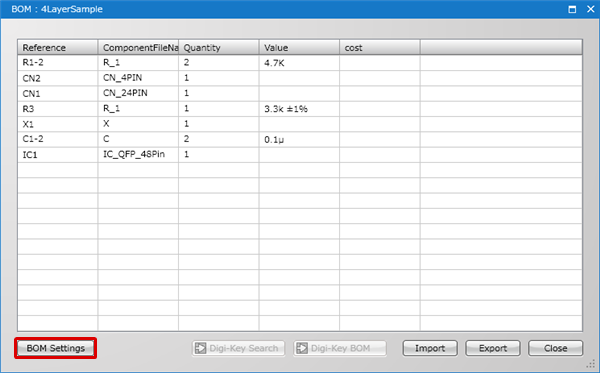Maximize the BOM window
This screenshot has width=600, height=373.
click(x=572, y=9)
